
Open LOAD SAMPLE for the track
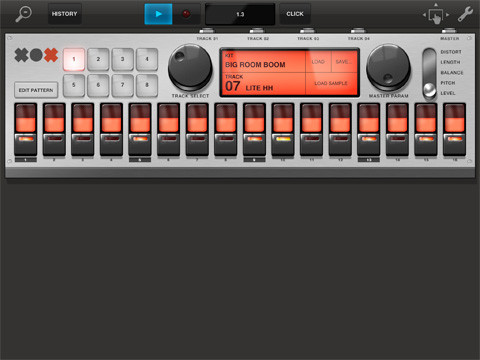[331, 83]
